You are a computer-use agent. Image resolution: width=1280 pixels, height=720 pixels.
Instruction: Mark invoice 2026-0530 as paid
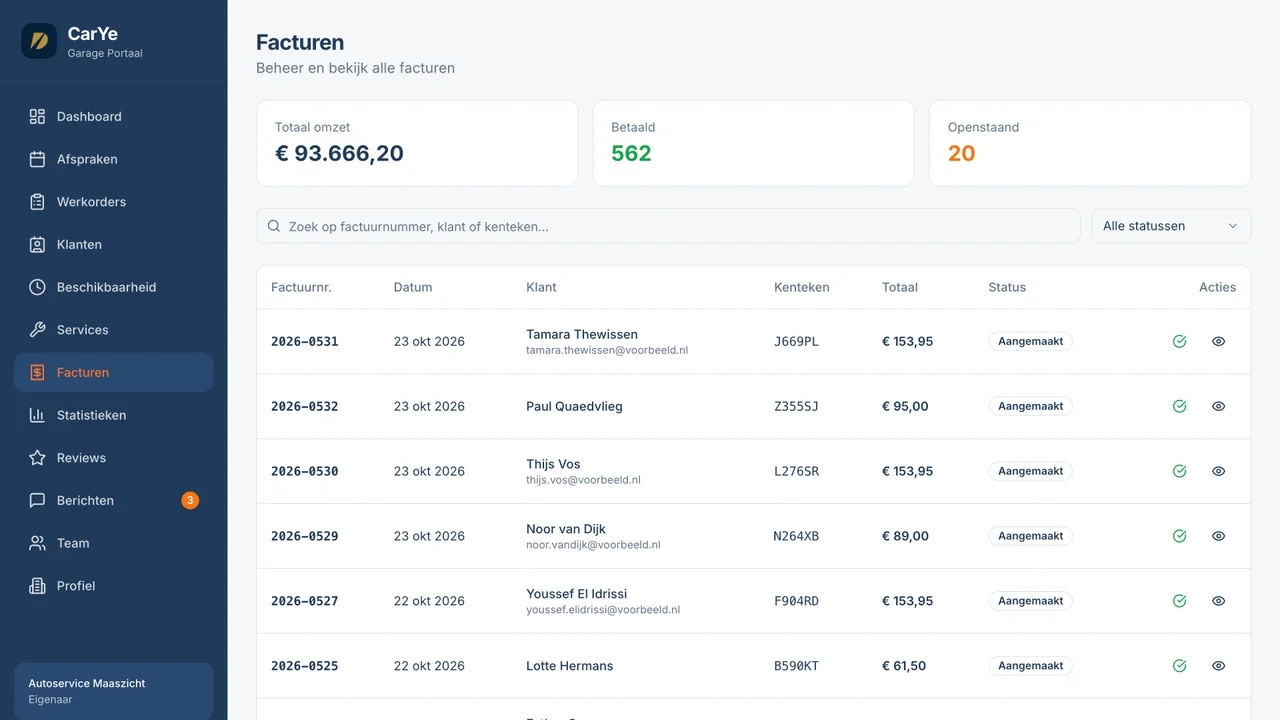(1180, 471)
